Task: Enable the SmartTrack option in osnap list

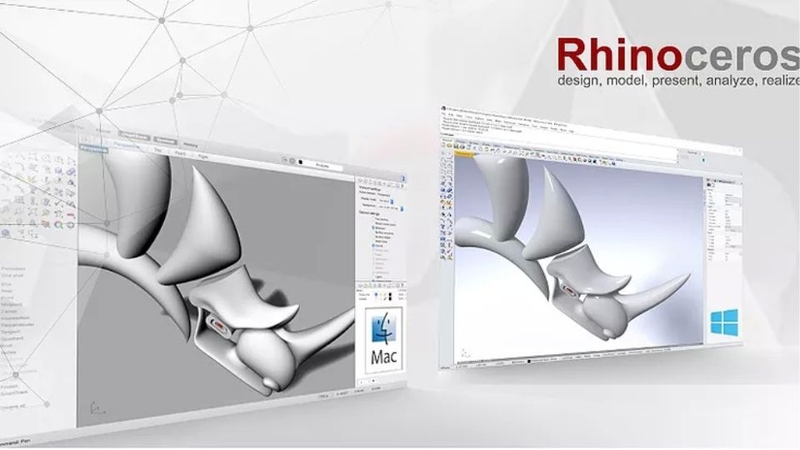Action: pyautogui.click(x=14, y=392)
